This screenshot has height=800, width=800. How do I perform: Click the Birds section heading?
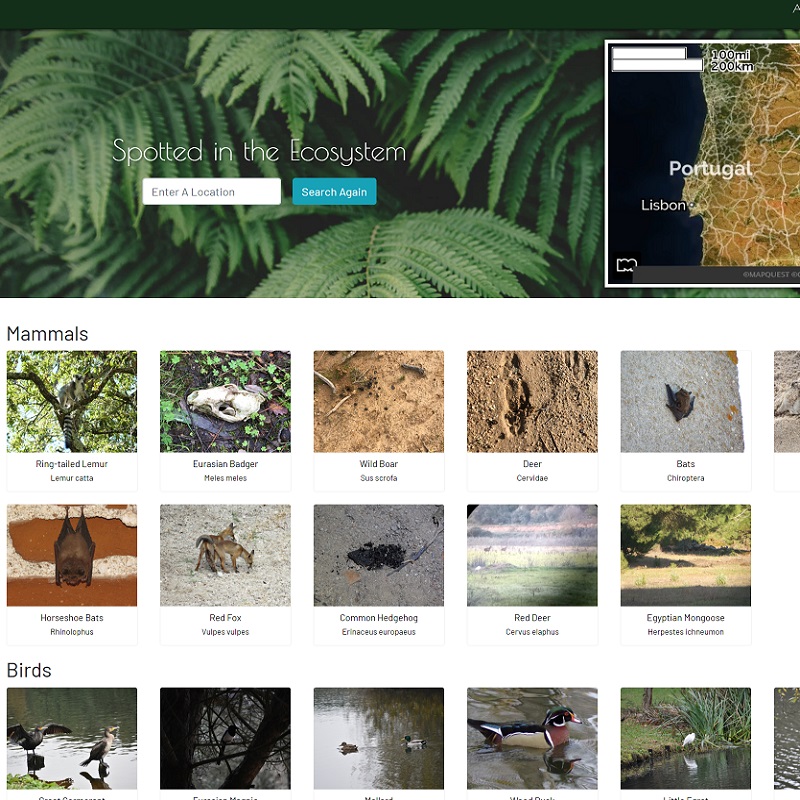point(29,670)
